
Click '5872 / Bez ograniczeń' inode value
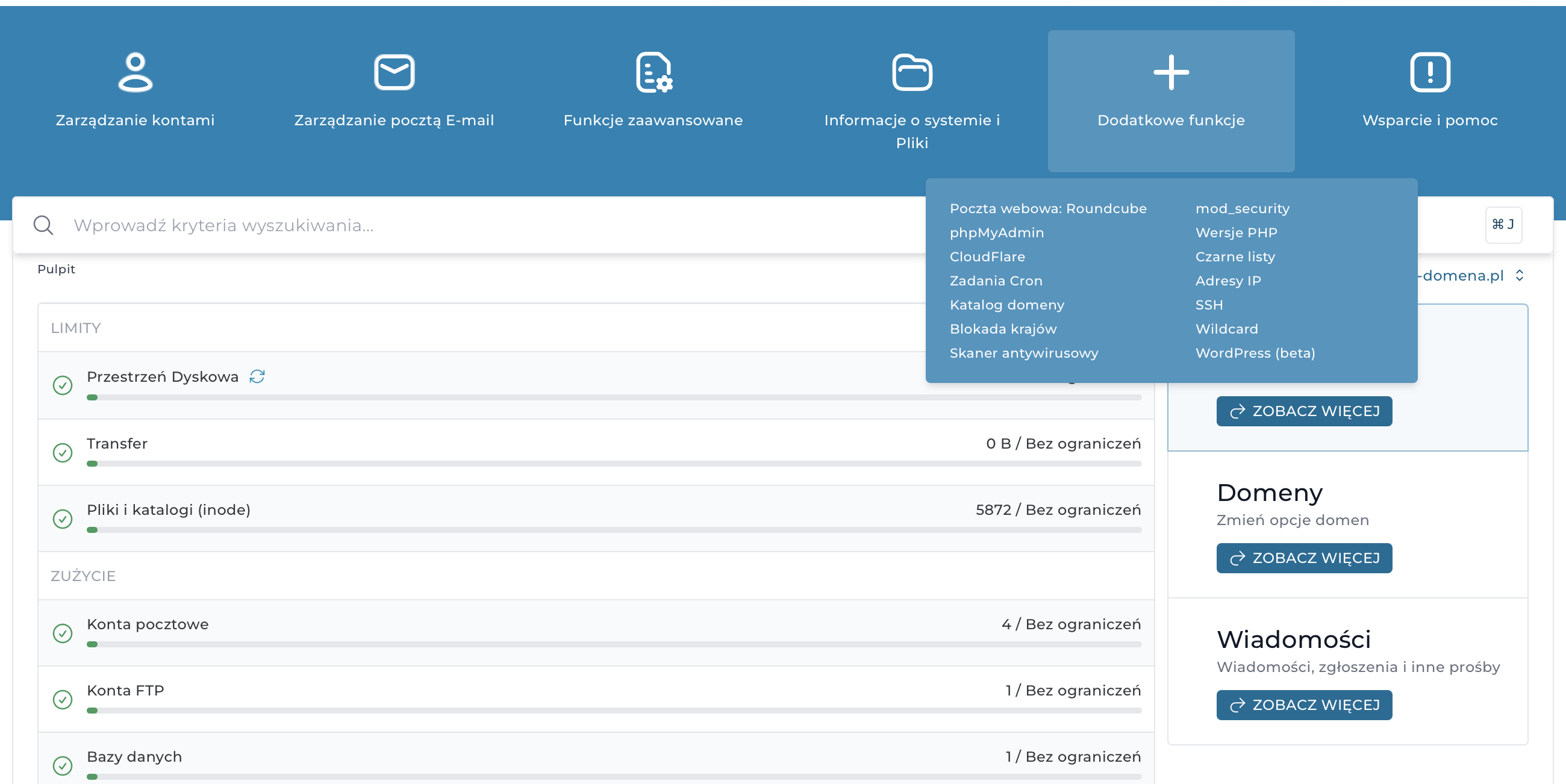pos(1058,509)
